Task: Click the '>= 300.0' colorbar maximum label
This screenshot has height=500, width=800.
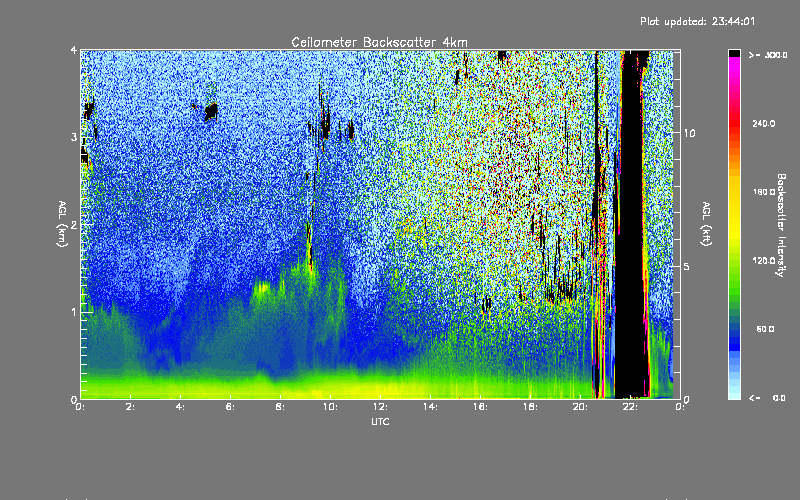Action: pyautogui.click(x=768, y=55)
